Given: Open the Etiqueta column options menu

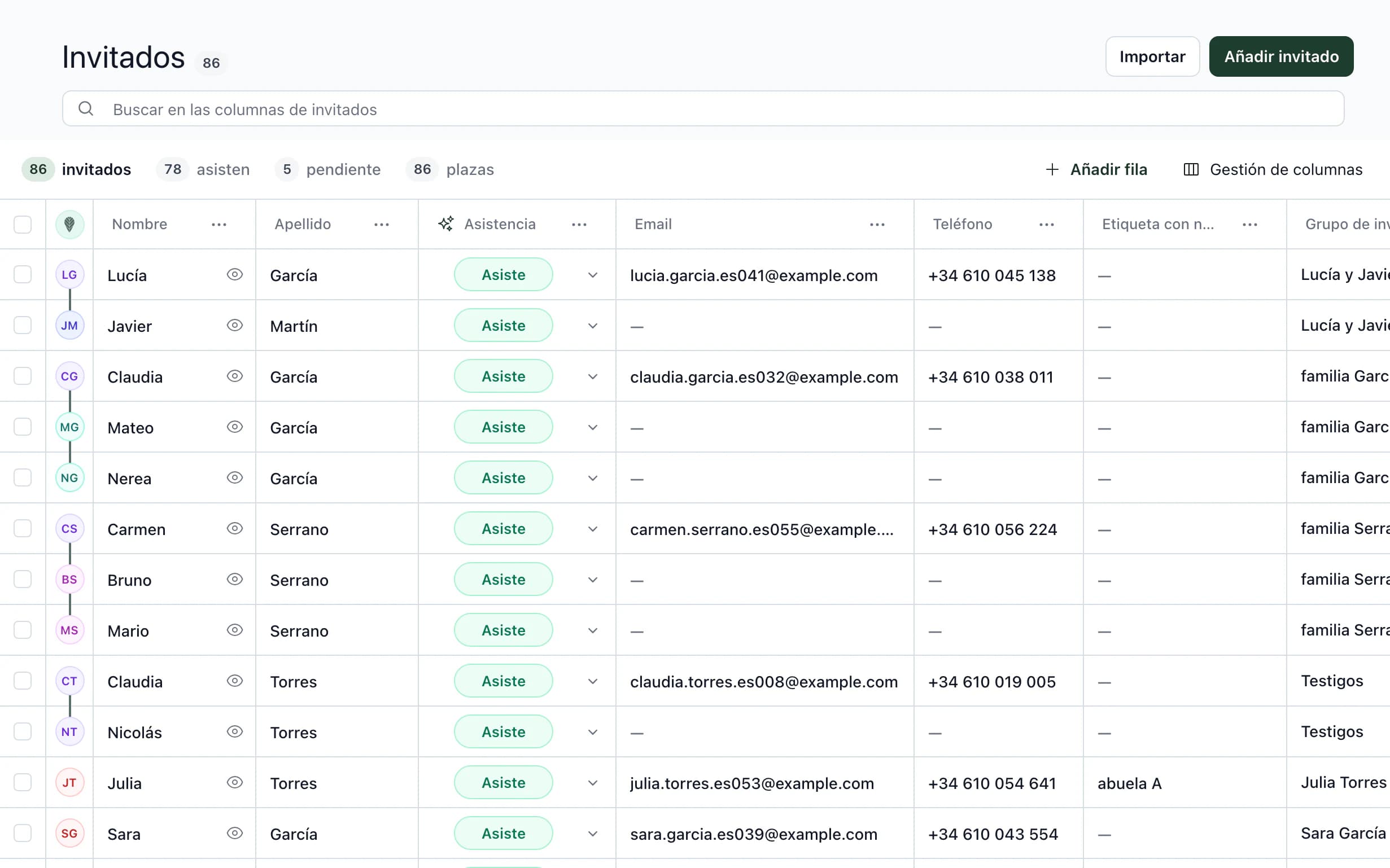Looking at the screenshot, I should point(1249,225).
